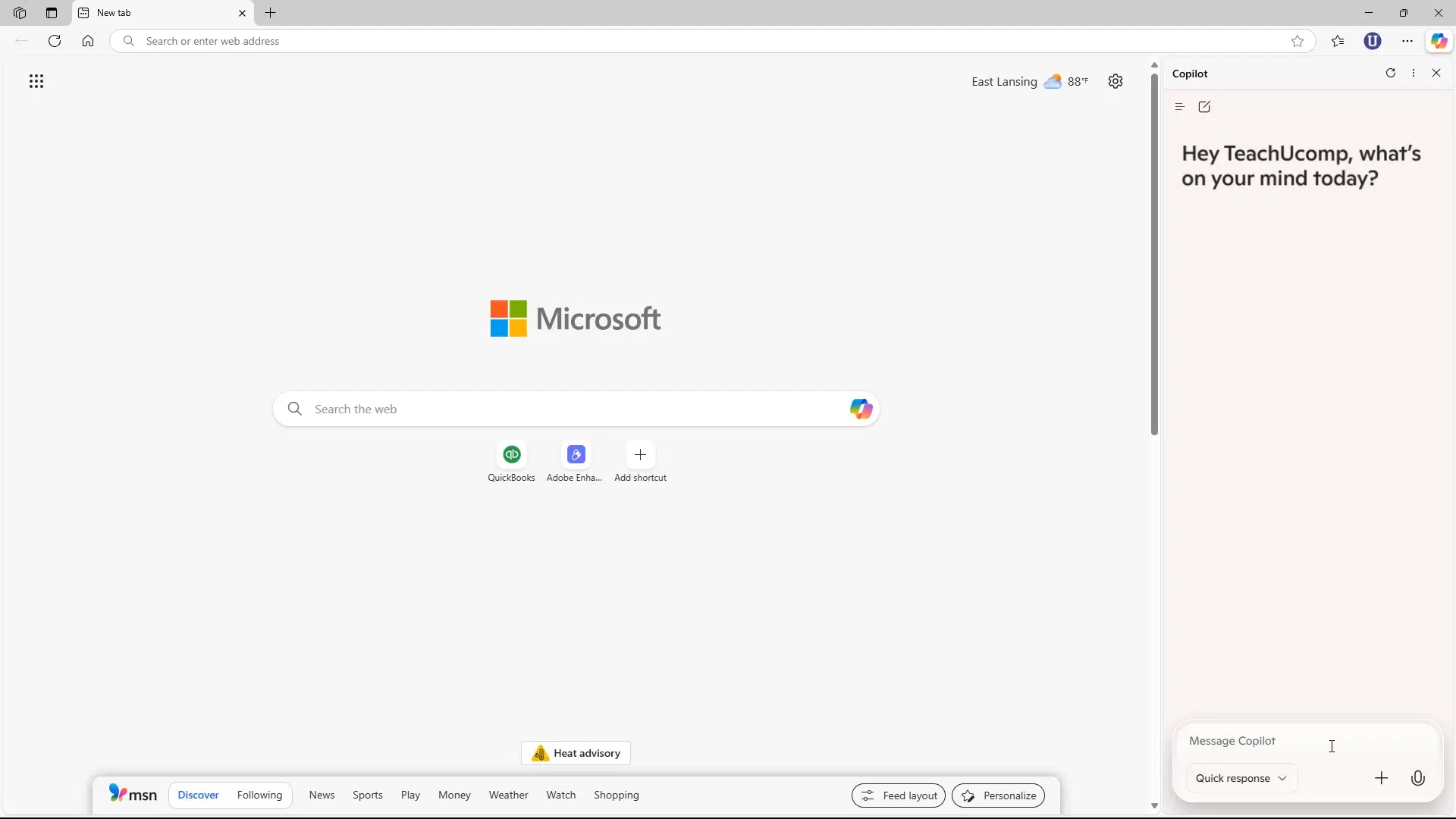Click the scrollbar down arrow
Screen dimensions: 1456x819
1154,806
